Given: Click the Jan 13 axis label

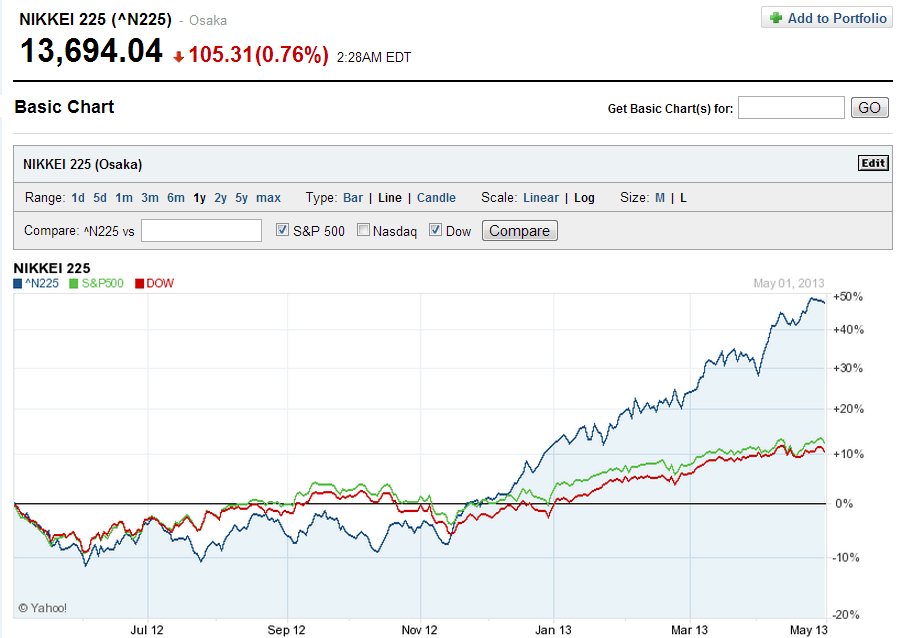Looking at the screenshot, I should 553,630.
